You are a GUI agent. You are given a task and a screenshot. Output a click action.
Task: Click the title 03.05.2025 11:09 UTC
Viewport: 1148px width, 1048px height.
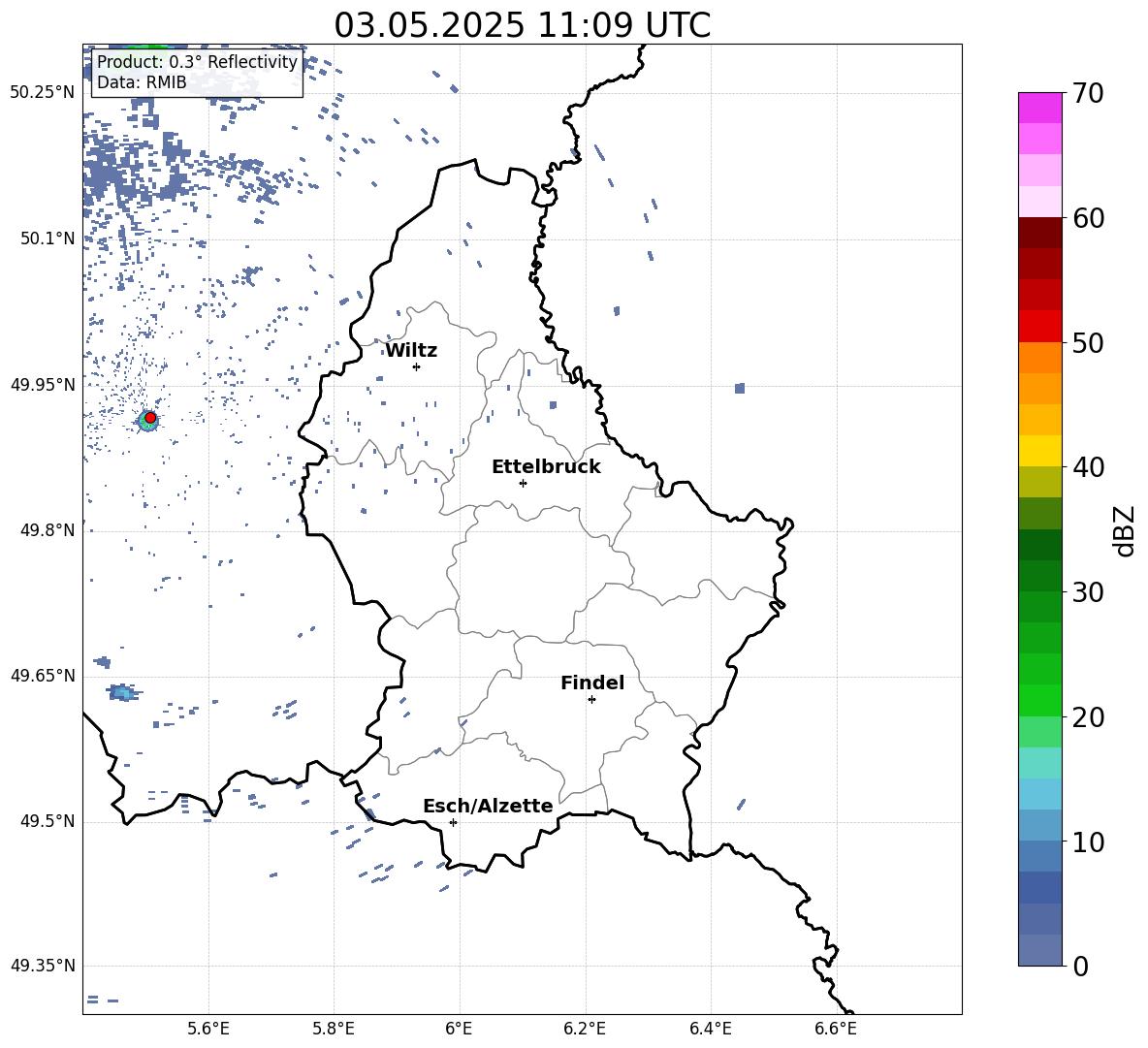click(x=522, y=25)
